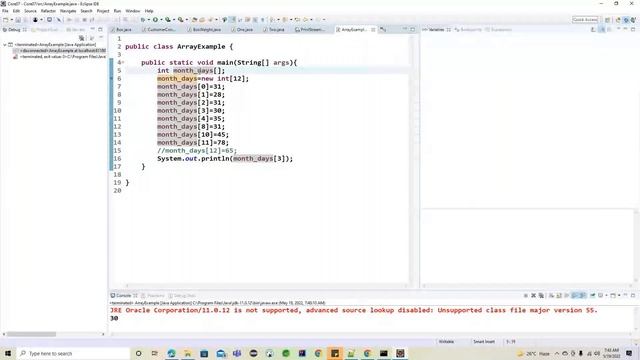640x360 pixels.
Task: Collapse the main method fold marker
Action: click(x=123, y=62)
